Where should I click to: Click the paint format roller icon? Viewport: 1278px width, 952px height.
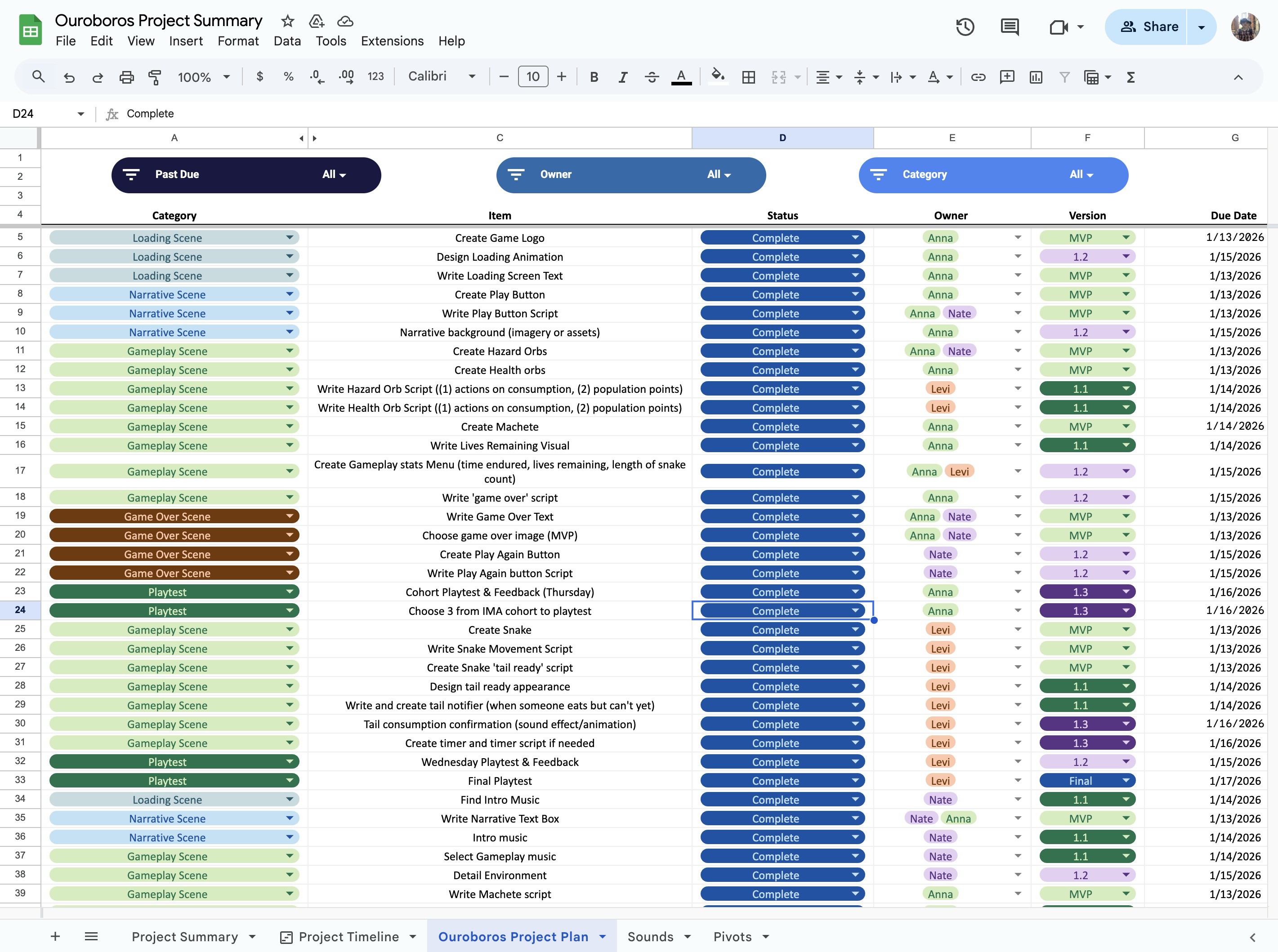(155, 77)
